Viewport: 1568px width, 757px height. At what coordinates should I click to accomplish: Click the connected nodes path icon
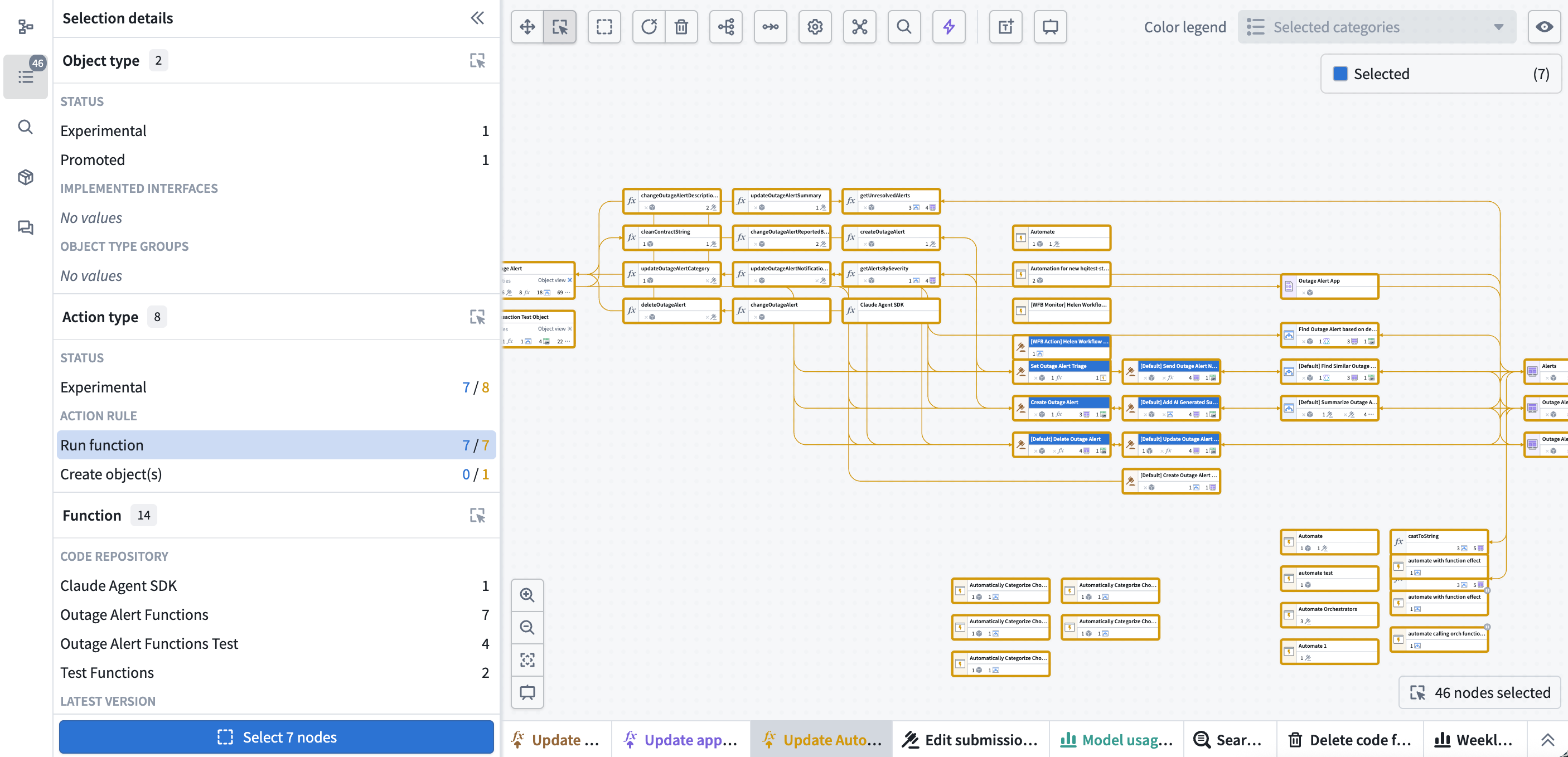click(x=770, y=27)
